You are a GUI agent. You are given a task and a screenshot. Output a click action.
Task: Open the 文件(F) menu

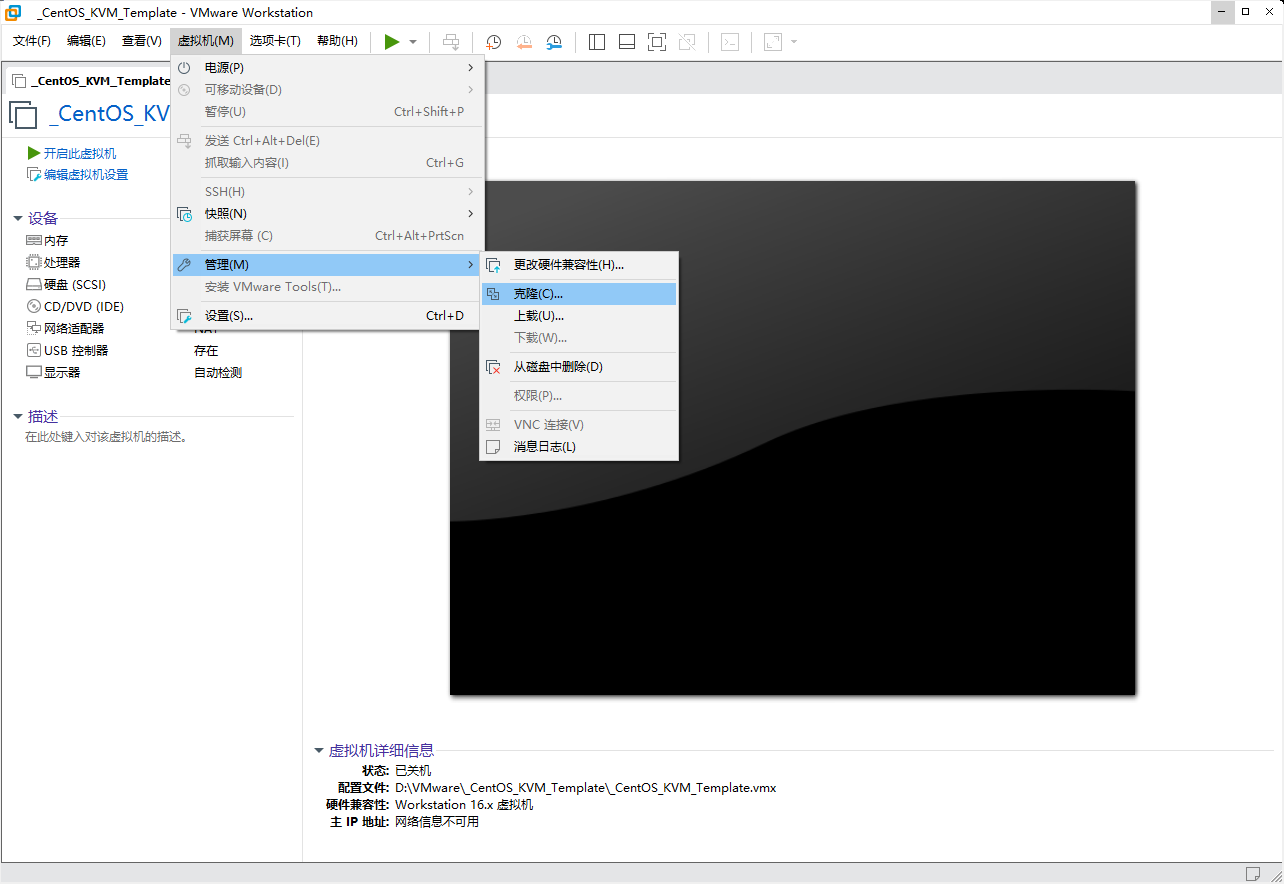coord(32,41)
